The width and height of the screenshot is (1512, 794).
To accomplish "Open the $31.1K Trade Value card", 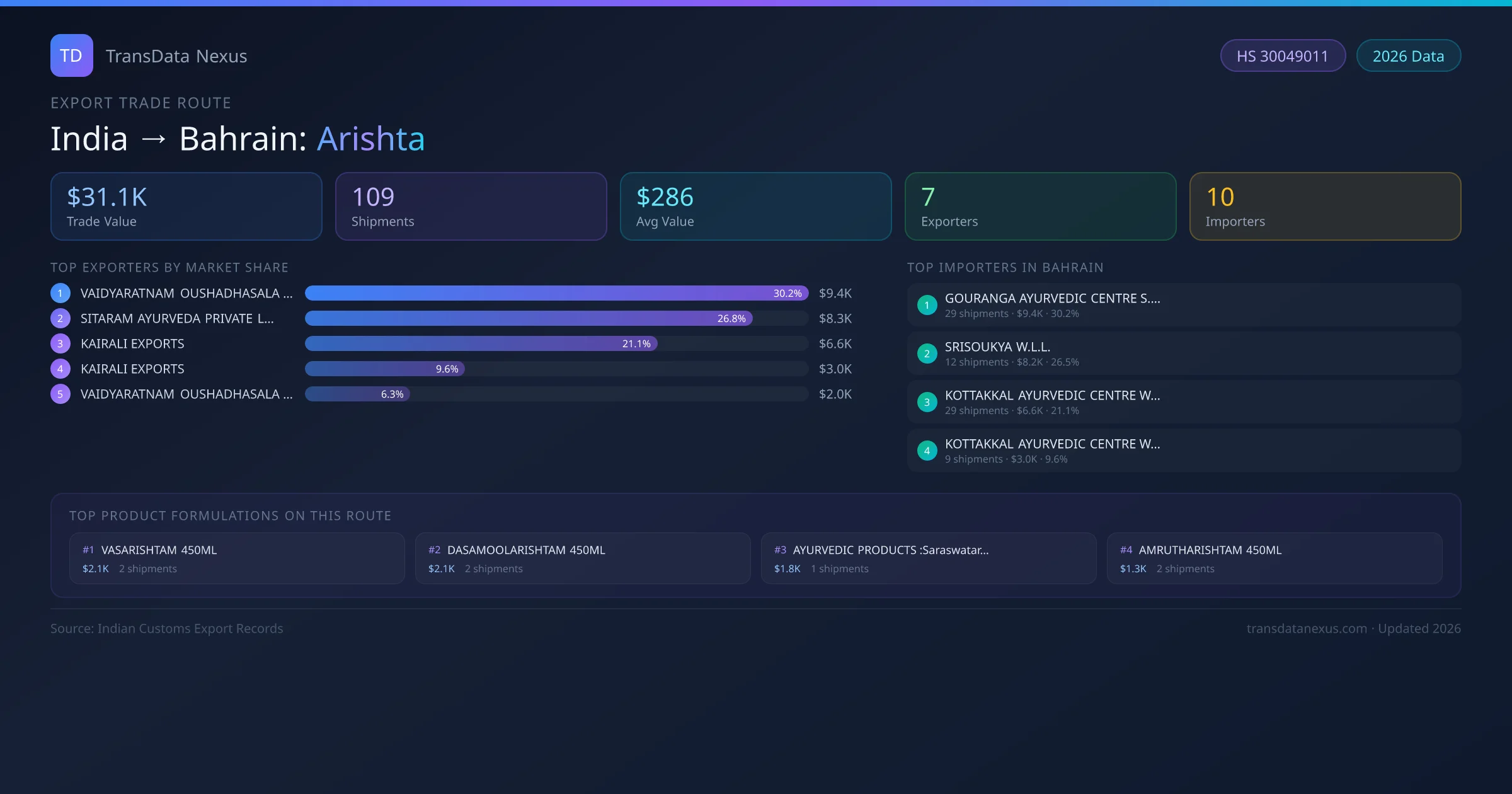I will (186, 206).
